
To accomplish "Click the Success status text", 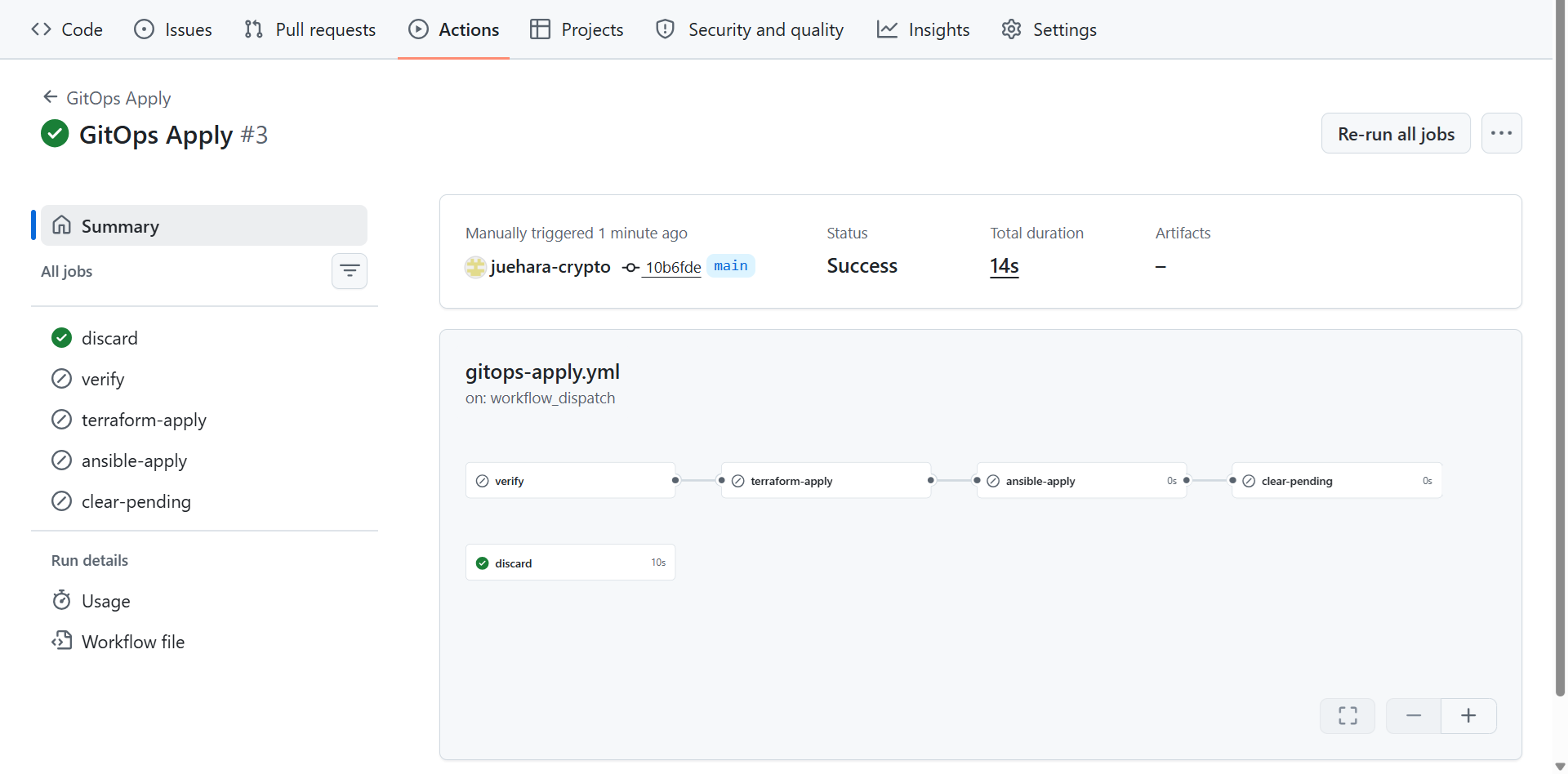I will 862,266.
